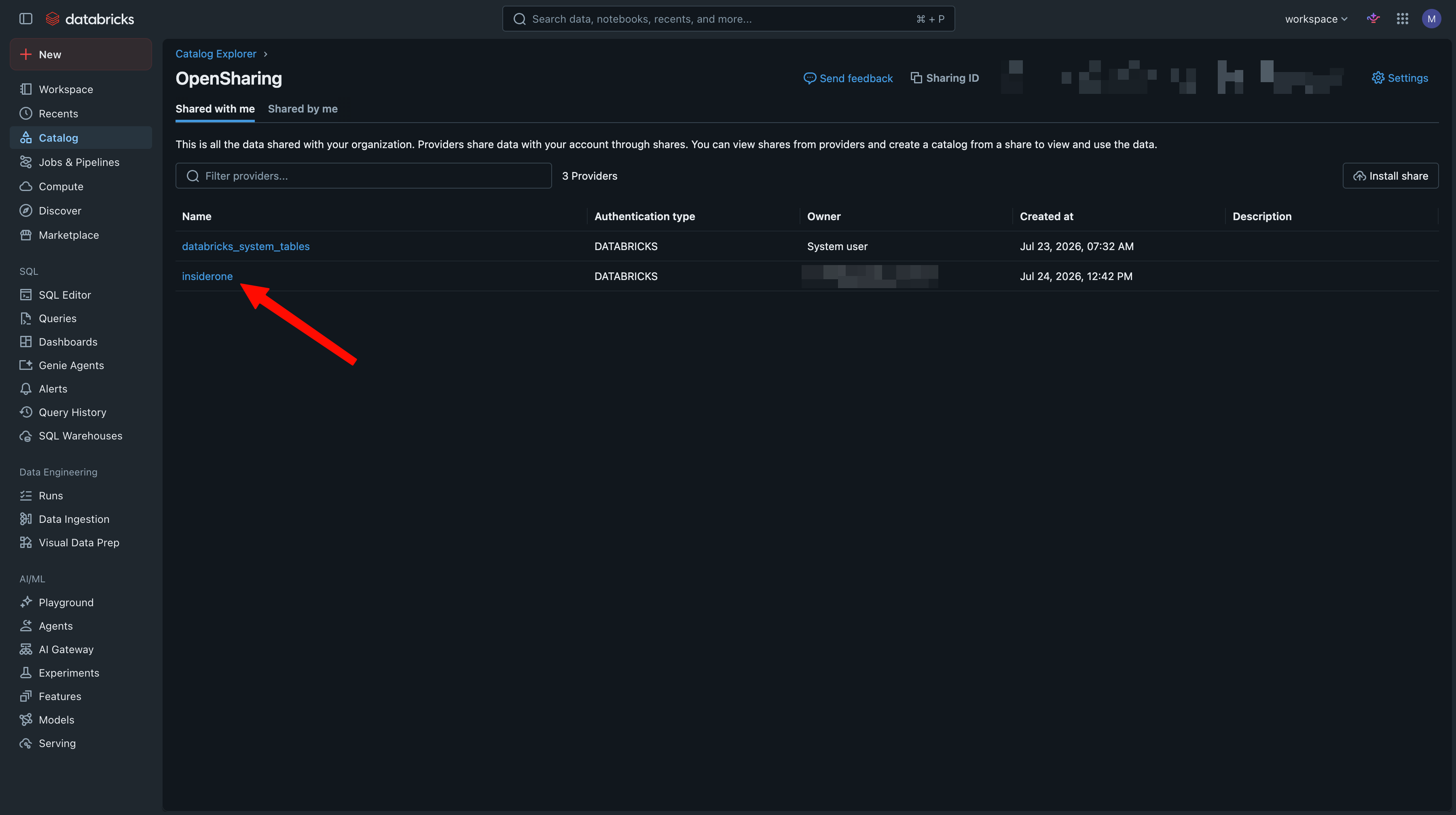Open the apps grid launcher

point(1402,19)
